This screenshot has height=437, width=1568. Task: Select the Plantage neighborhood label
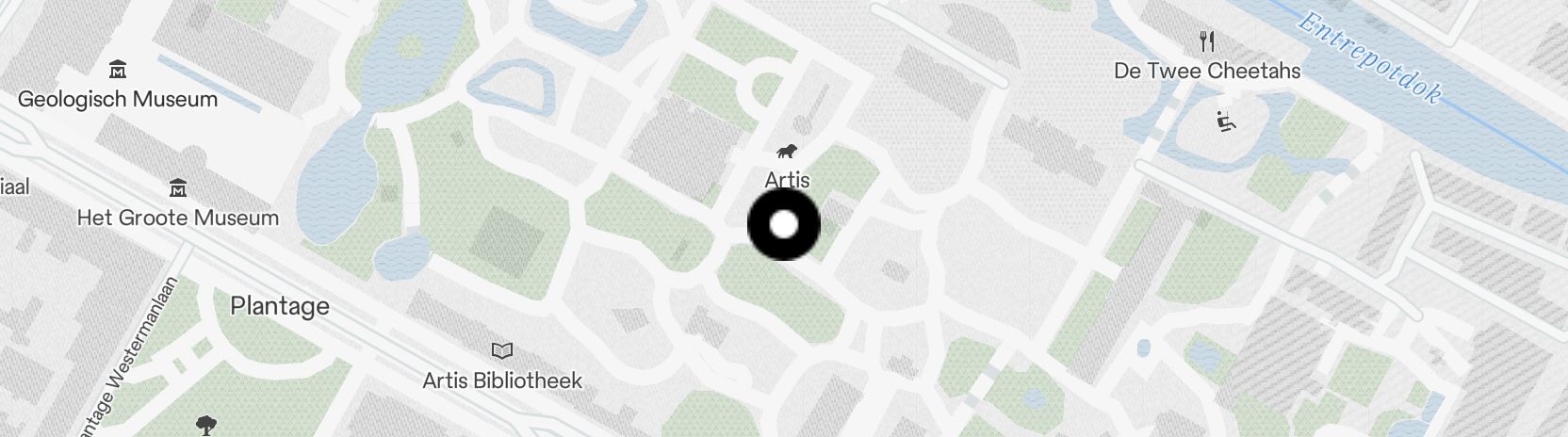pos(280,306)
